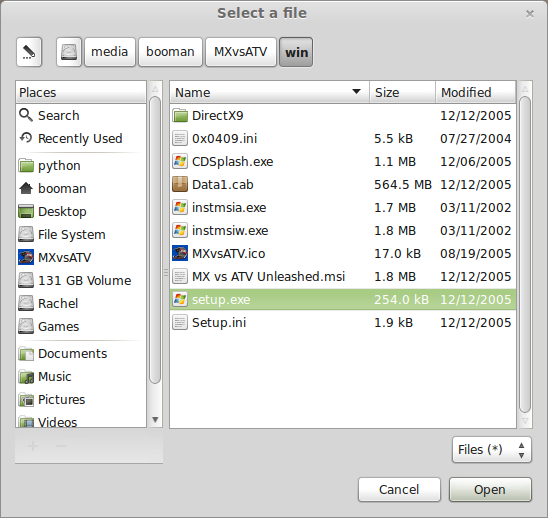
Task: Click the 07/27/2004 modified date
Action: [475, 138]
